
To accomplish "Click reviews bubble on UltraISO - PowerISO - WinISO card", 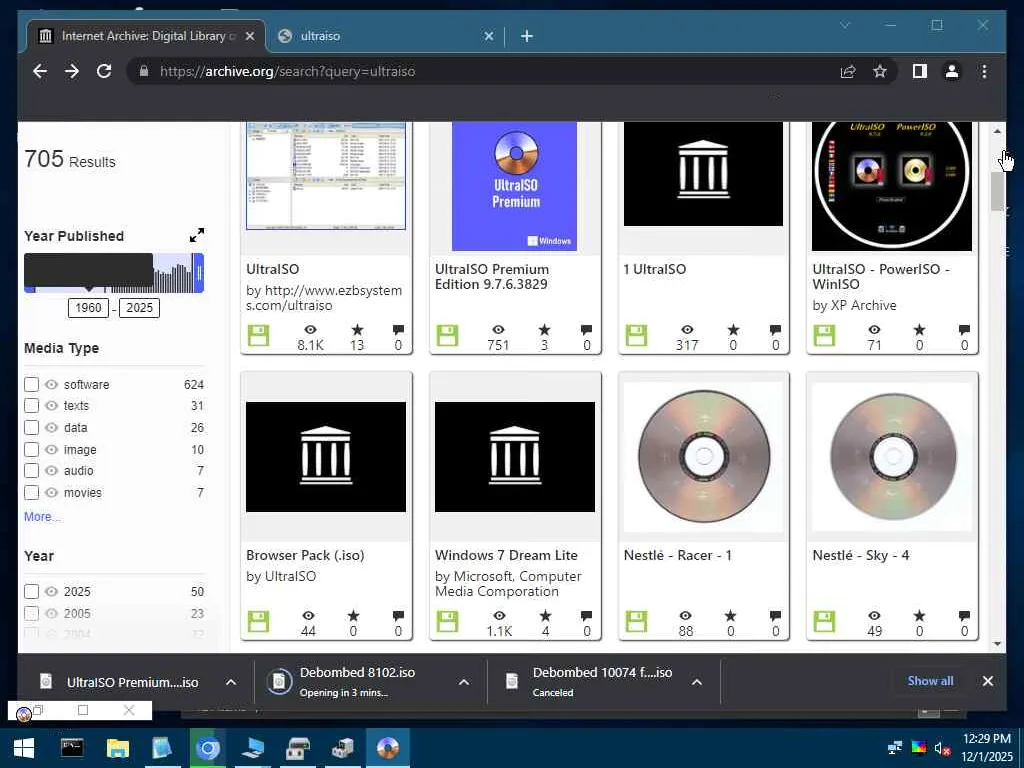I will pos(964,330).
